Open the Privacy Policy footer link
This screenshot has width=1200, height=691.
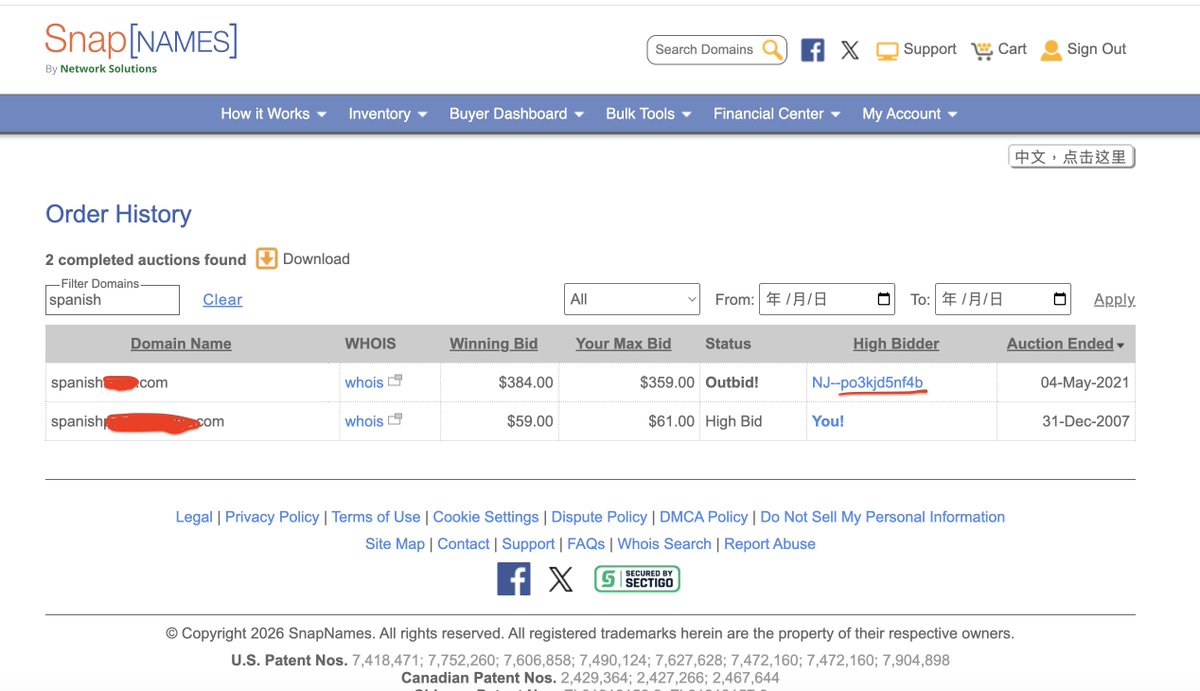tap(272, 517)
